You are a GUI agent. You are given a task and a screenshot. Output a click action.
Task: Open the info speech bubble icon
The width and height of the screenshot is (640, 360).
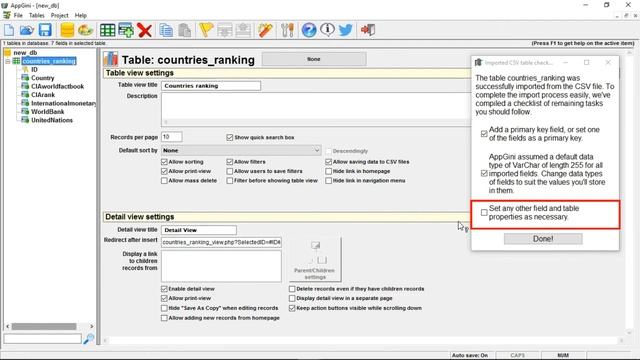coord(327,30)
